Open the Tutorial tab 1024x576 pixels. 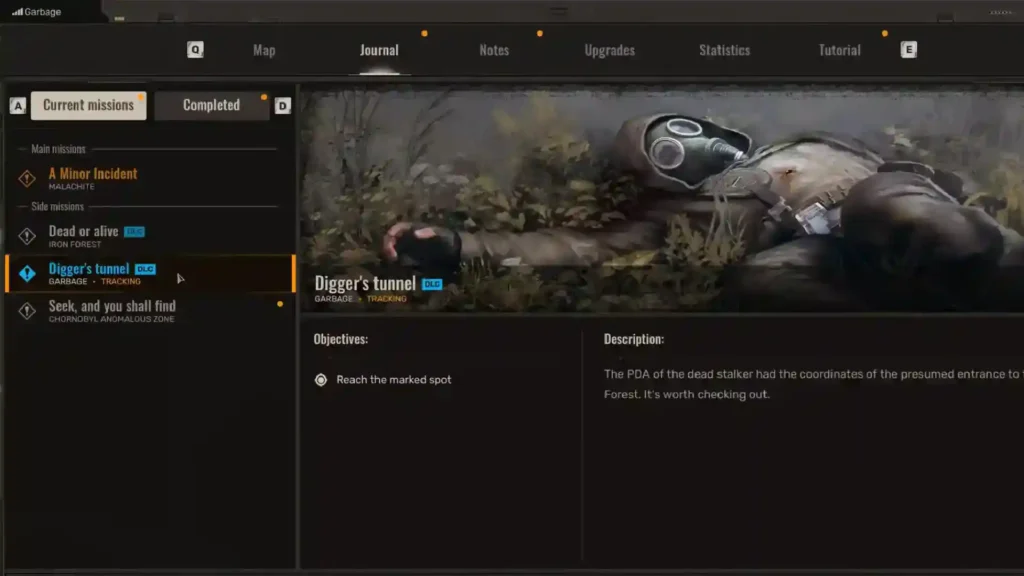pyautogui.click(x=839, y=50)
